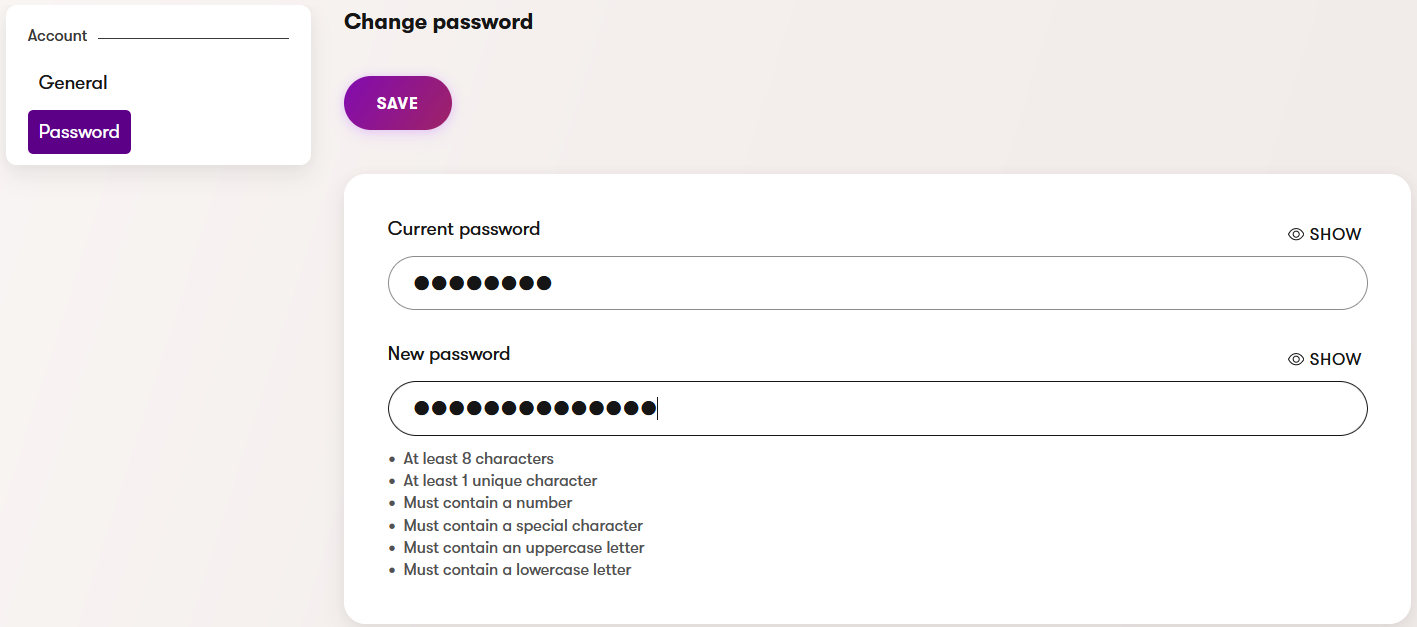Focus the Current password input field
The image size is (1417, 627).
point(877,283)
